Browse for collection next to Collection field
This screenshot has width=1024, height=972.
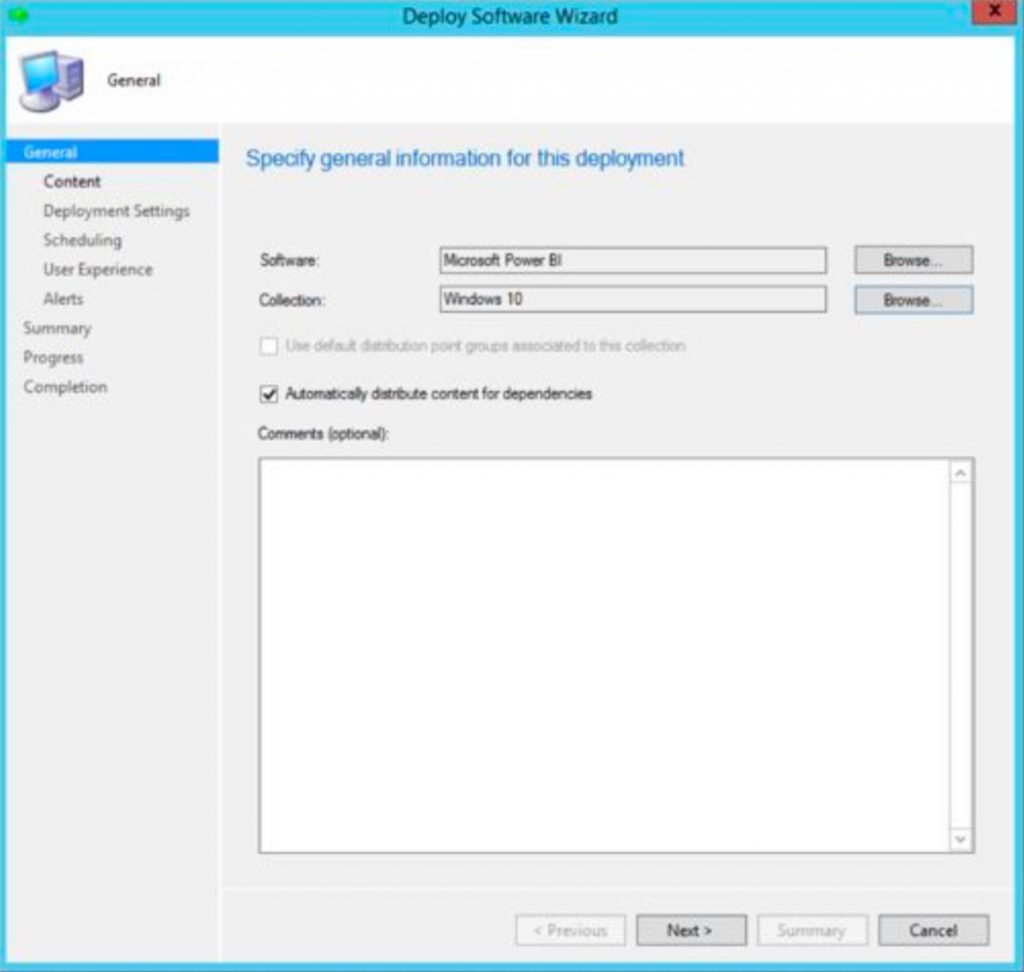pos(914,300)
